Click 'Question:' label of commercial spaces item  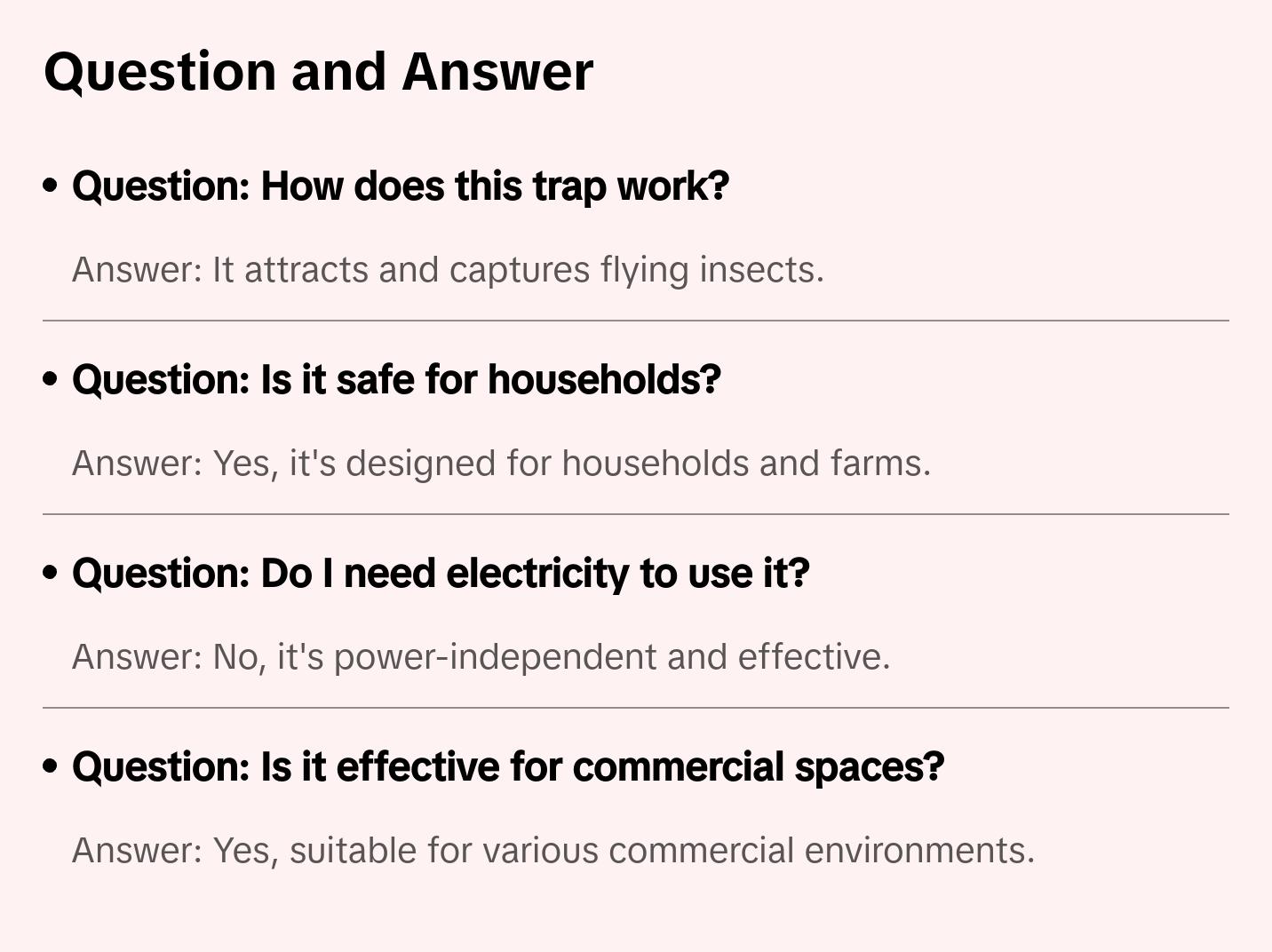click(161, 767)
